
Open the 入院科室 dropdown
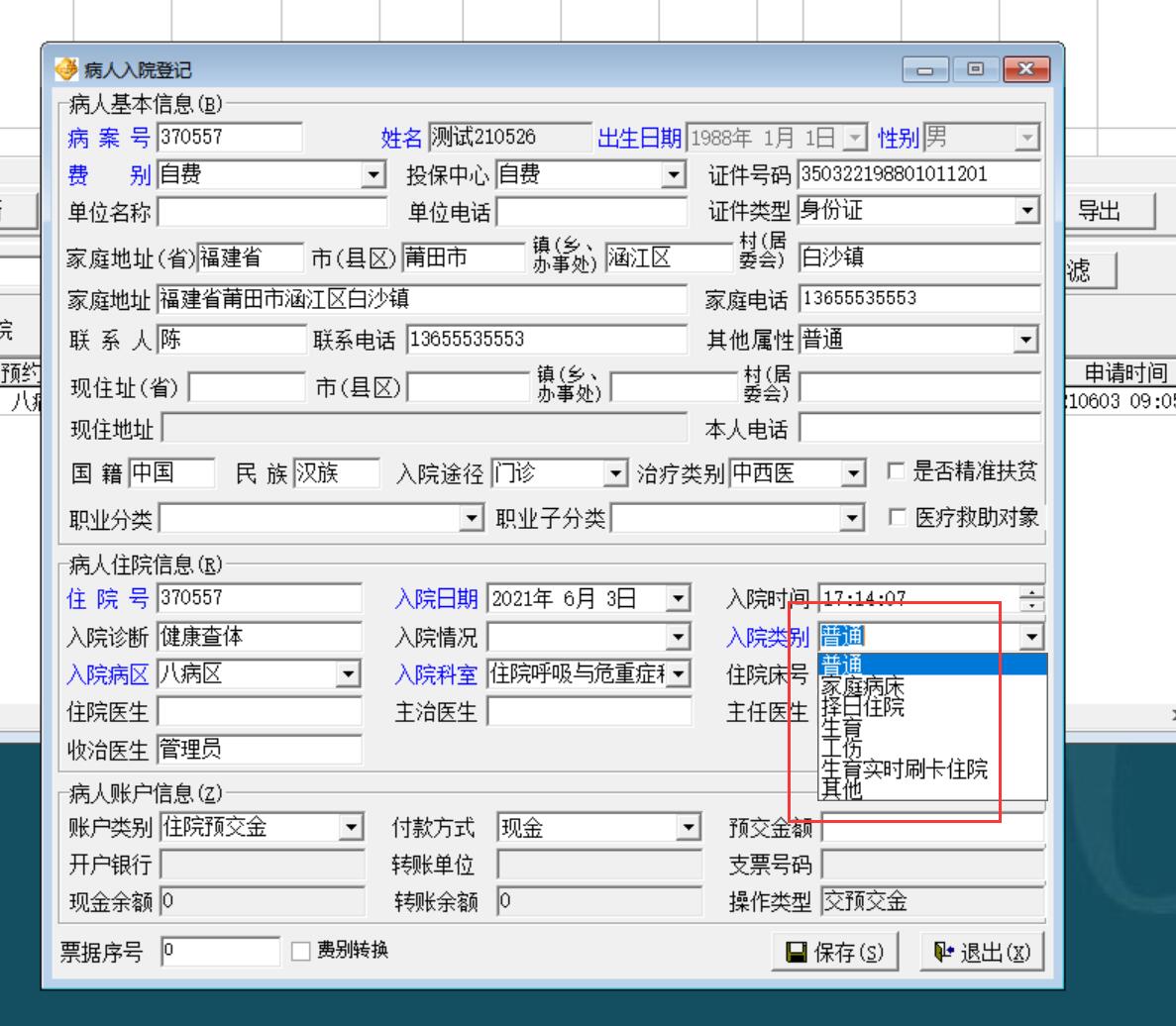coord(678,673)
